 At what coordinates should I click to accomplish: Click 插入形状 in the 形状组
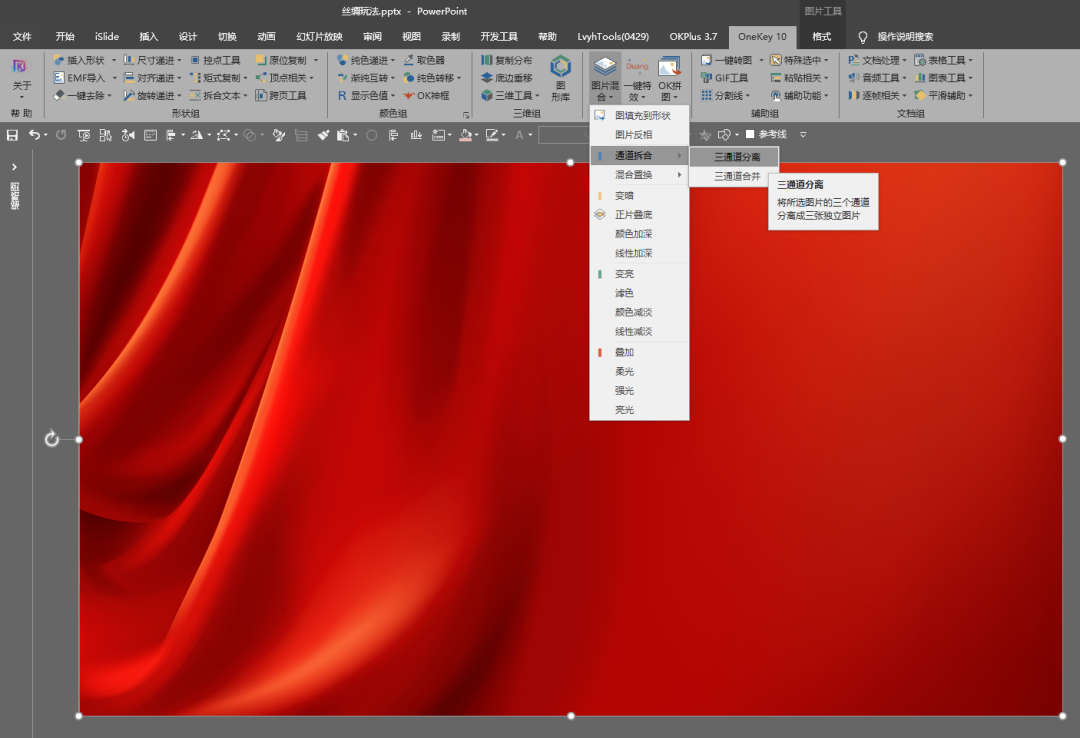80,60
